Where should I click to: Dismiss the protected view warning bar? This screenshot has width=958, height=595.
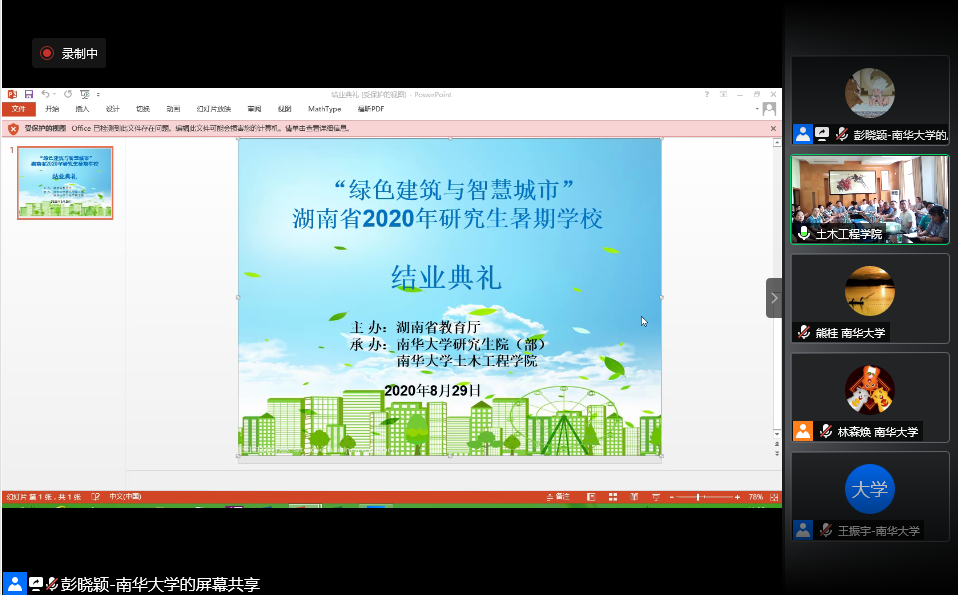773,128
